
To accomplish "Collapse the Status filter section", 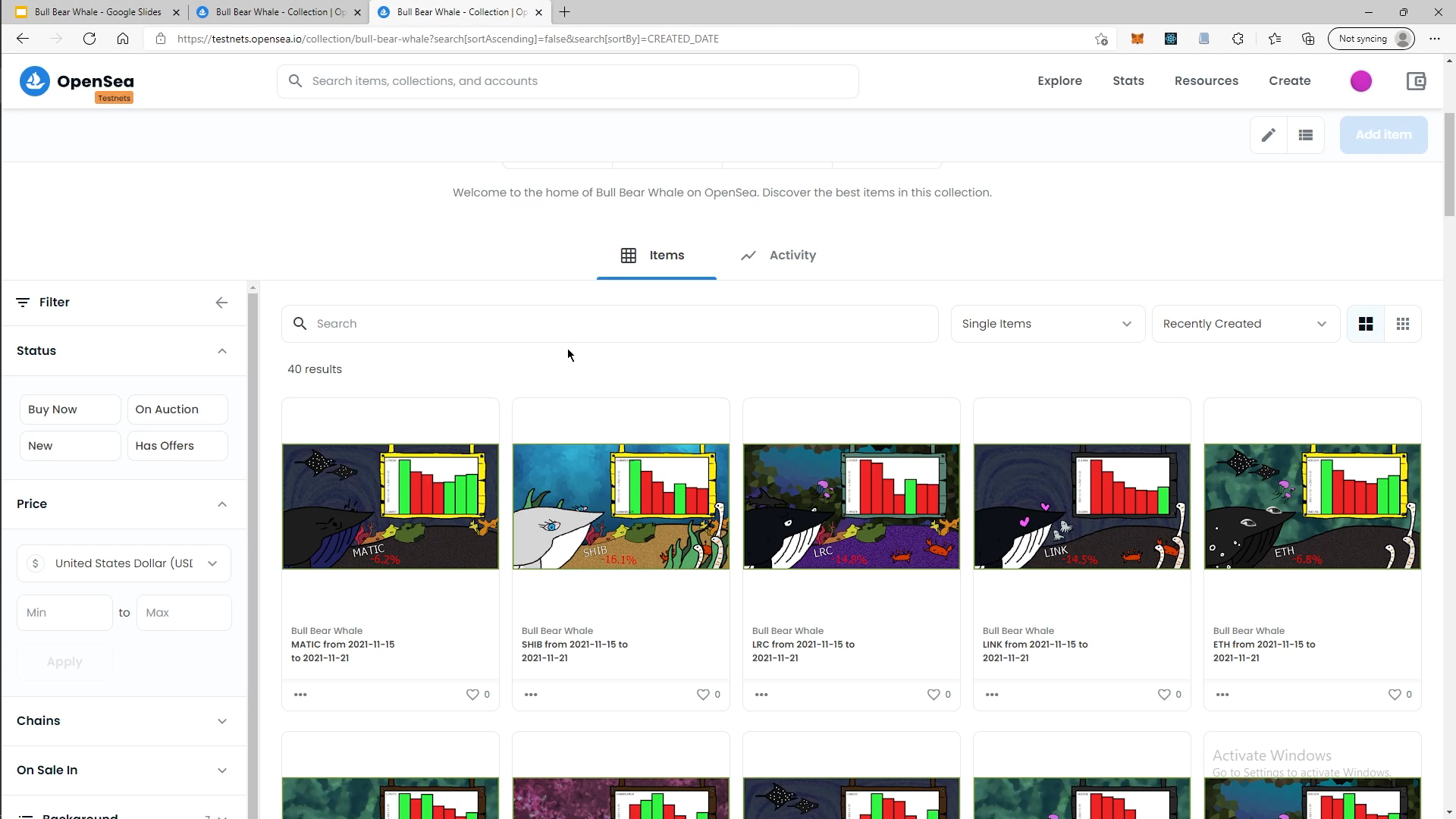I will click(124, 351).
